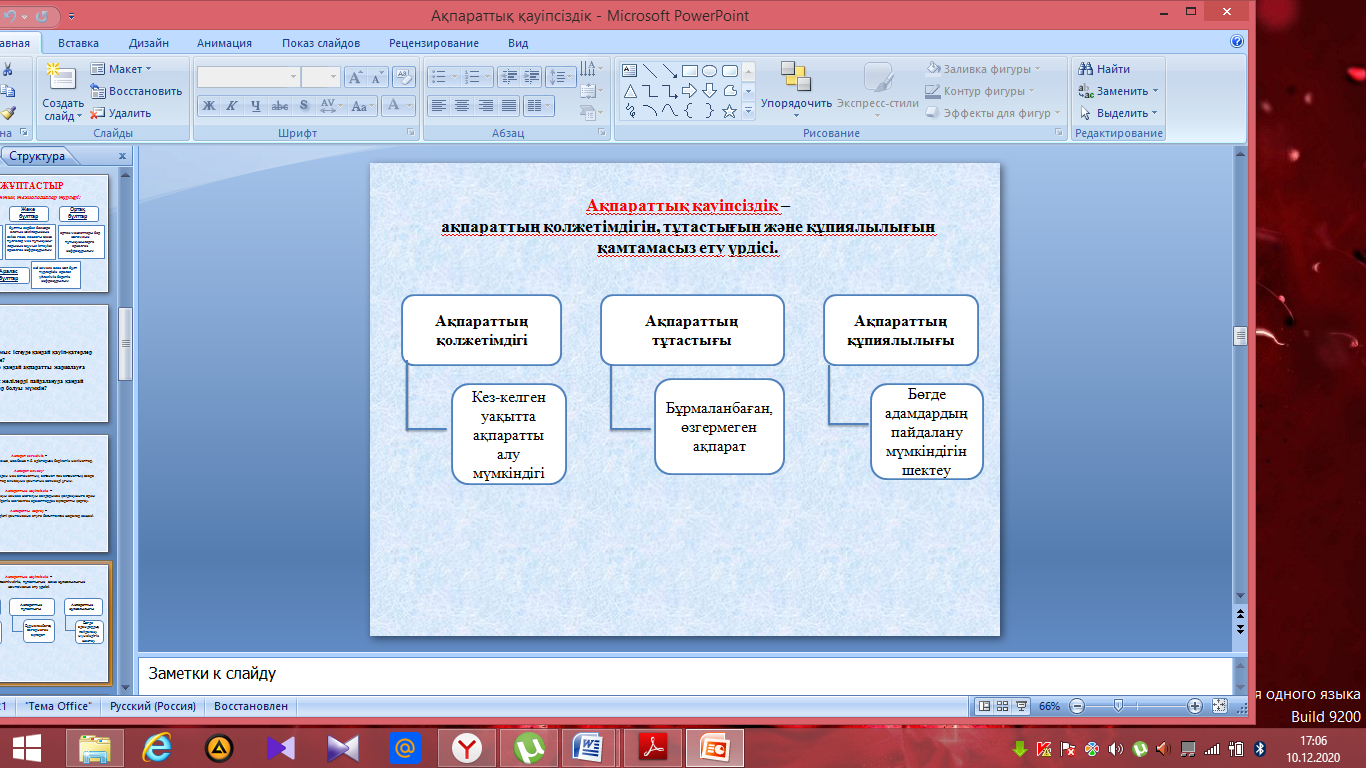The width and height of the screenshot is (1366, 768).
Task: Select the Down Arrow shape
Action: coord(710,91)
